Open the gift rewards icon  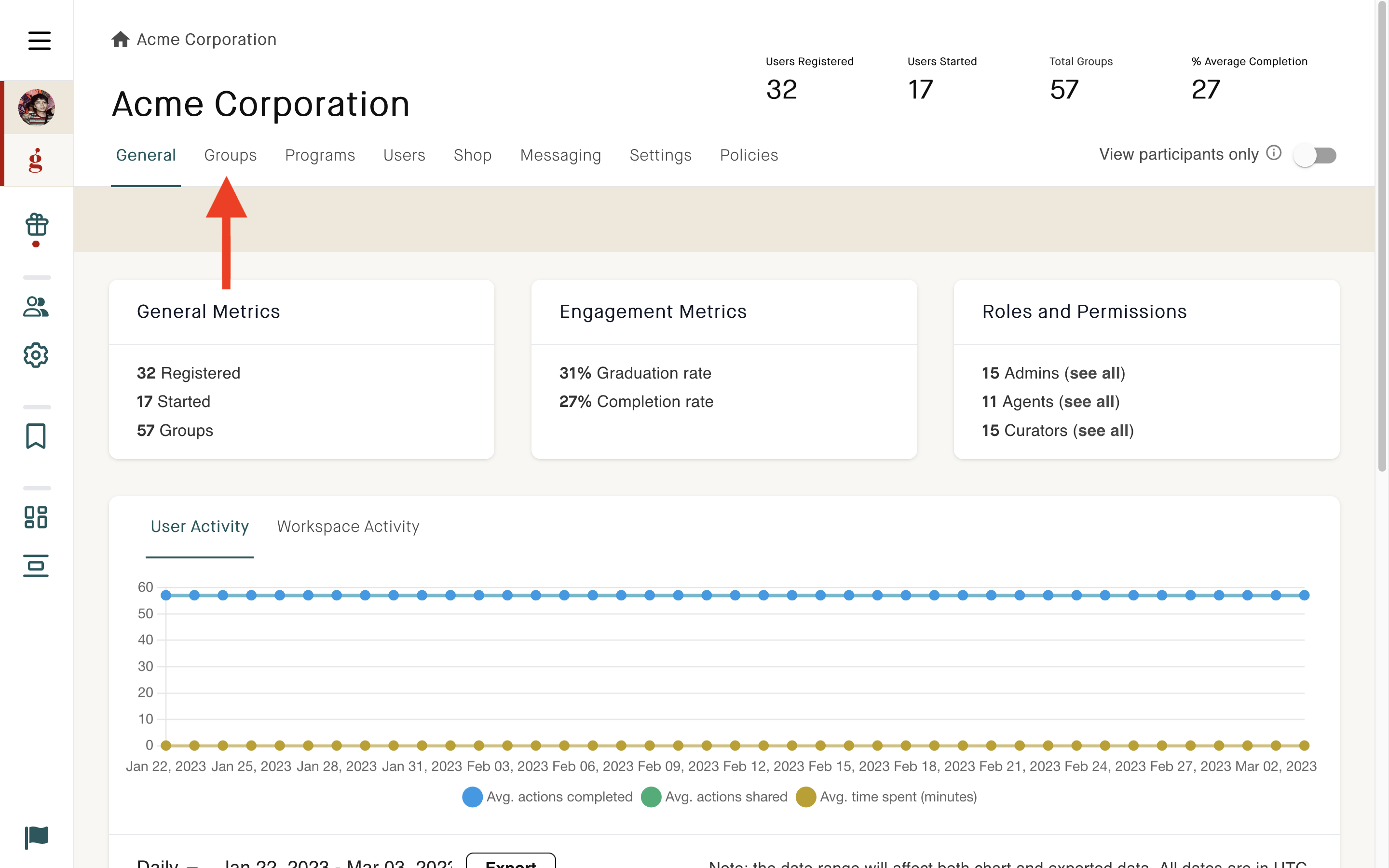click(x=36, y=225)
